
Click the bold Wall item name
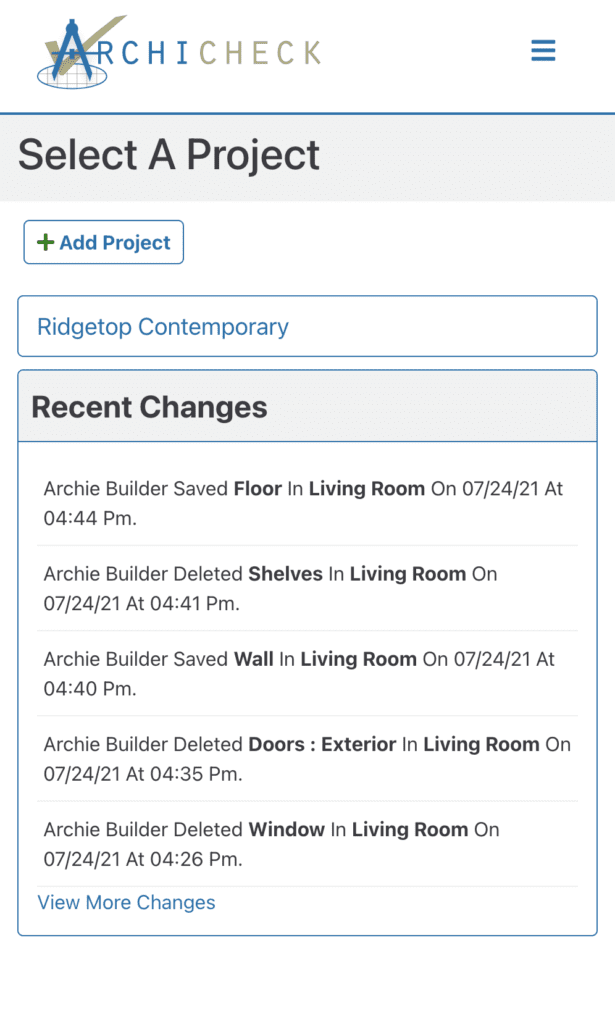click(x=254, y=659)
